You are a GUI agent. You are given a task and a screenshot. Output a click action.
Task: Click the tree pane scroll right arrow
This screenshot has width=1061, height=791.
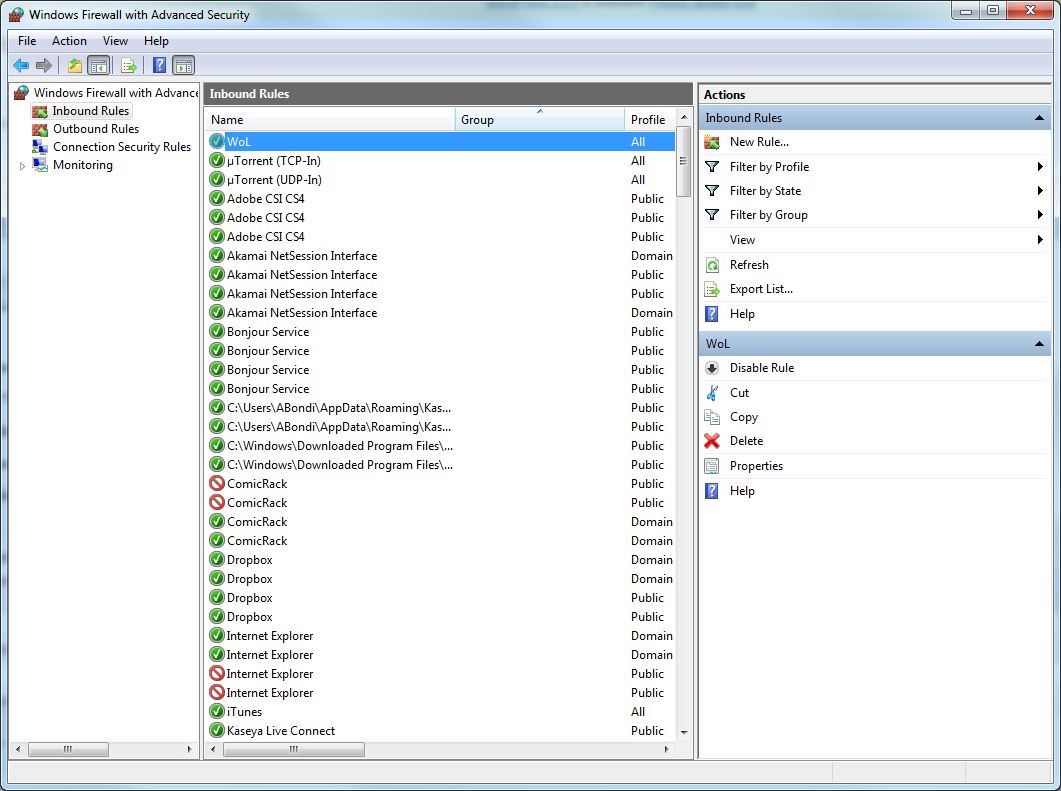(189, 749)
